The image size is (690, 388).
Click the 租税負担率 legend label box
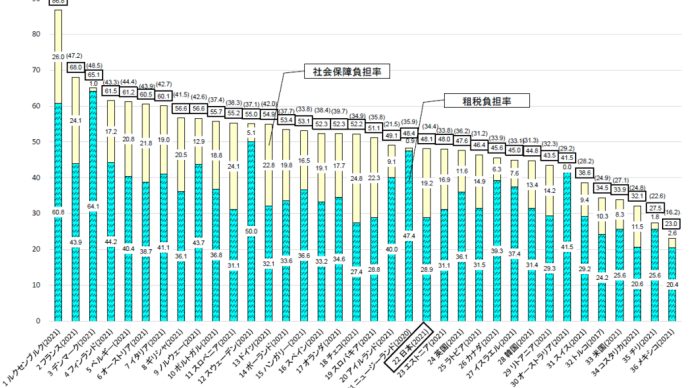(487, 101)
